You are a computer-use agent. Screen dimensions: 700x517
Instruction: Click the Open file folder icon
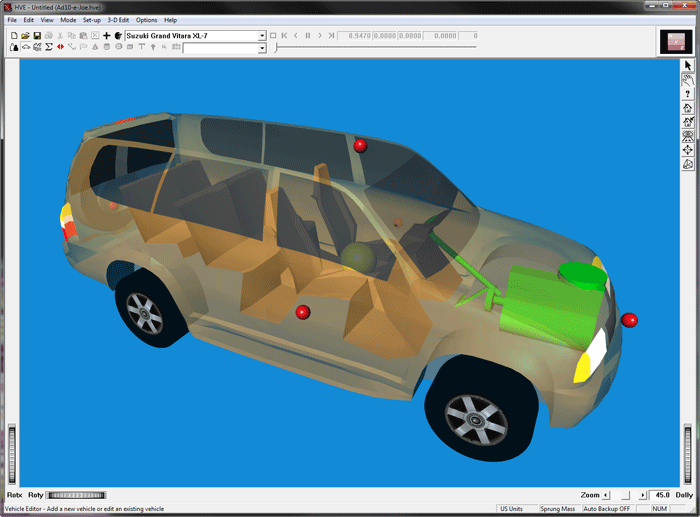pyautogui.click(x=25, y=36)
